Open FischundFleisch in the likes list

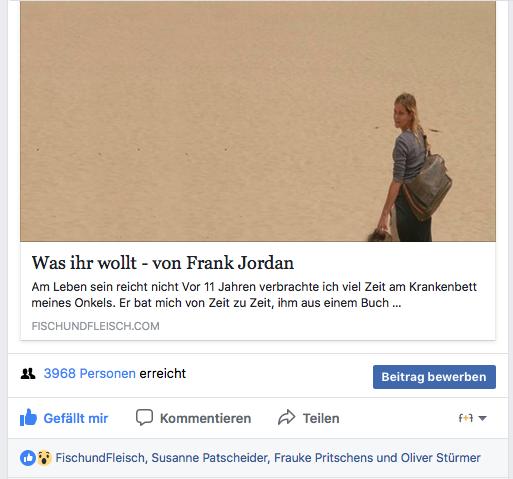point(100,458)
